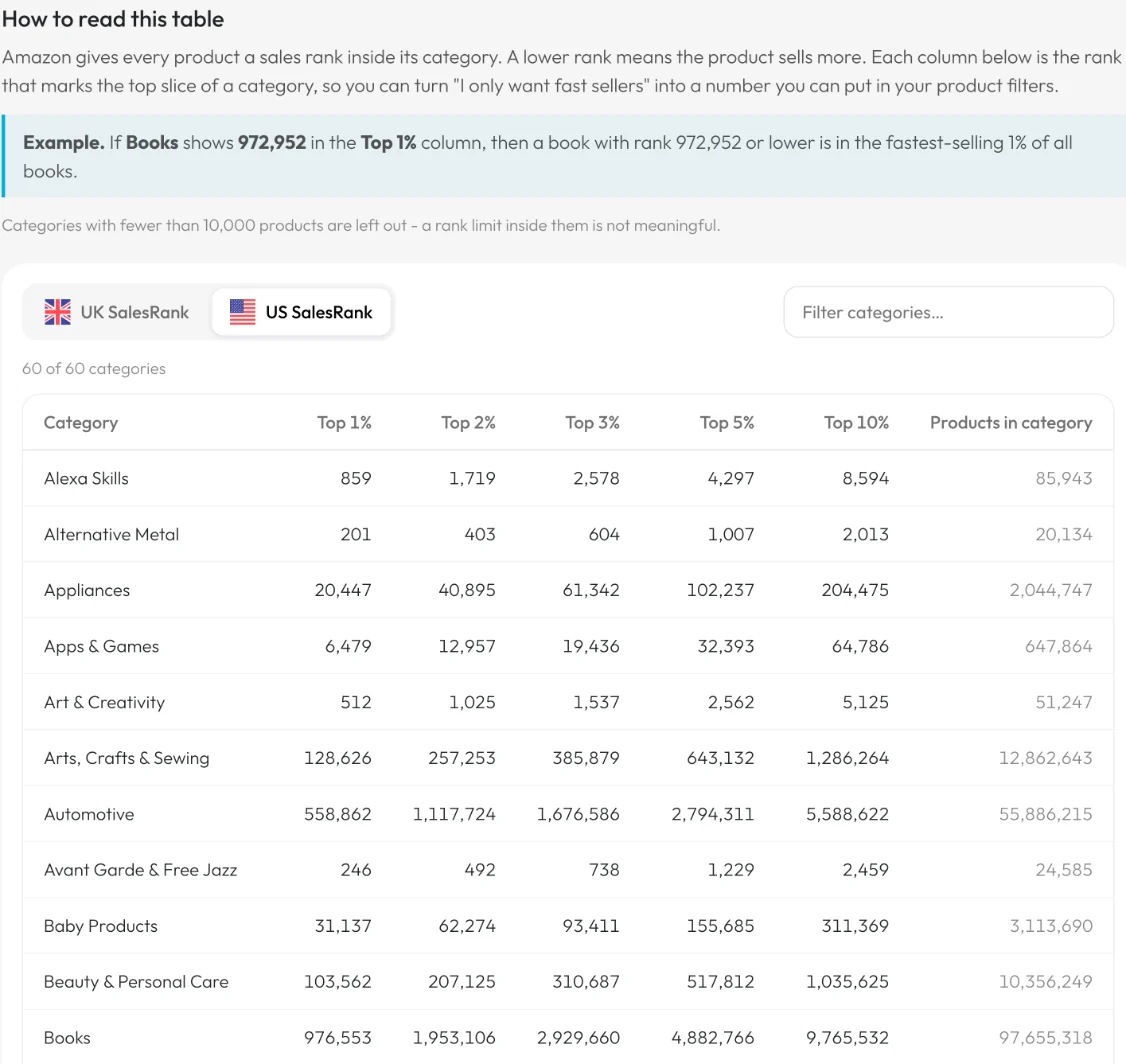1126x1064 pixels.
Task: Click Apps & Games Top 2% value 12,957
Action: [467, 646]
